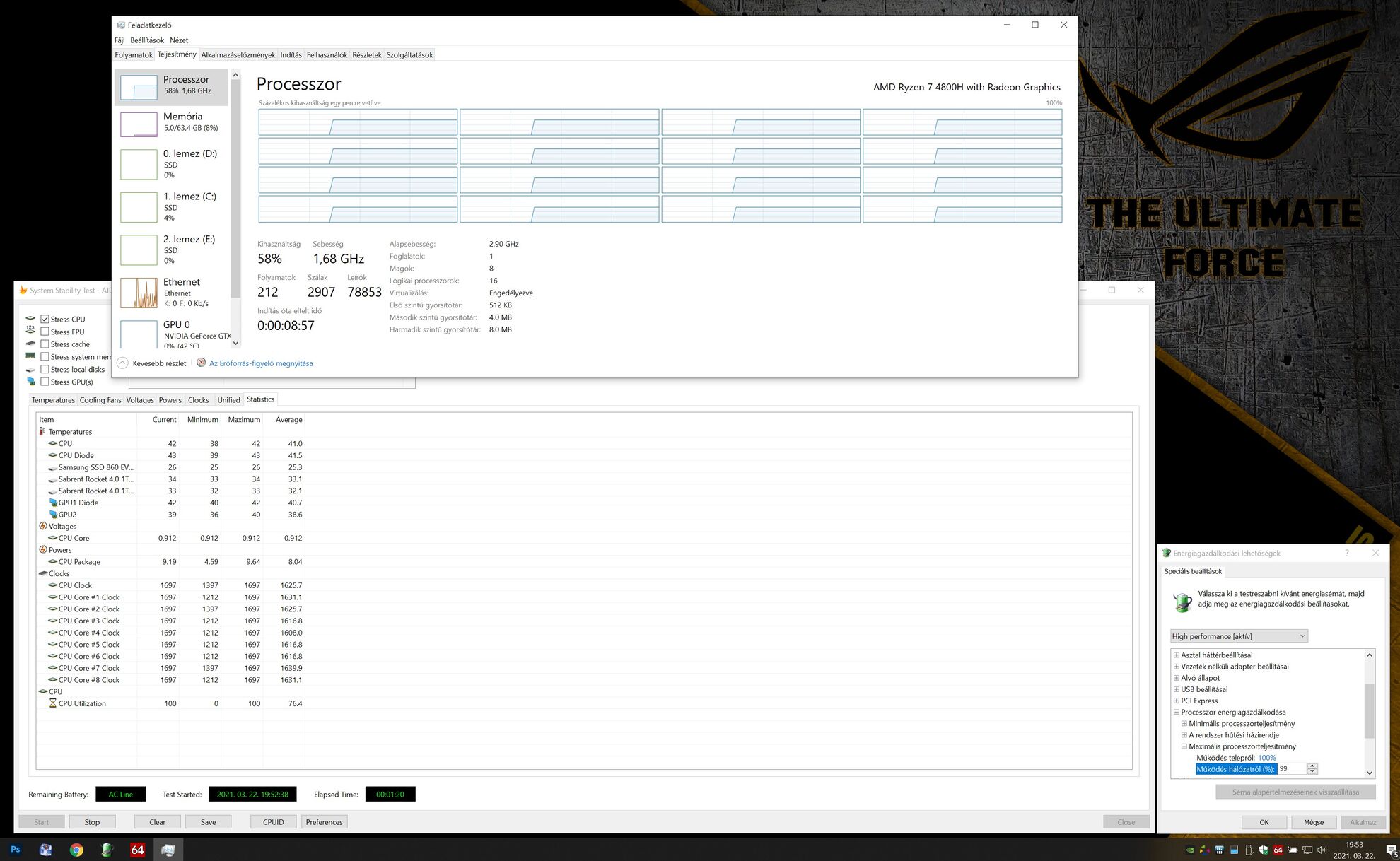The image size is (1400, 861).
Task: Open the notification center icon
Action: click(x=1391, y=850)
